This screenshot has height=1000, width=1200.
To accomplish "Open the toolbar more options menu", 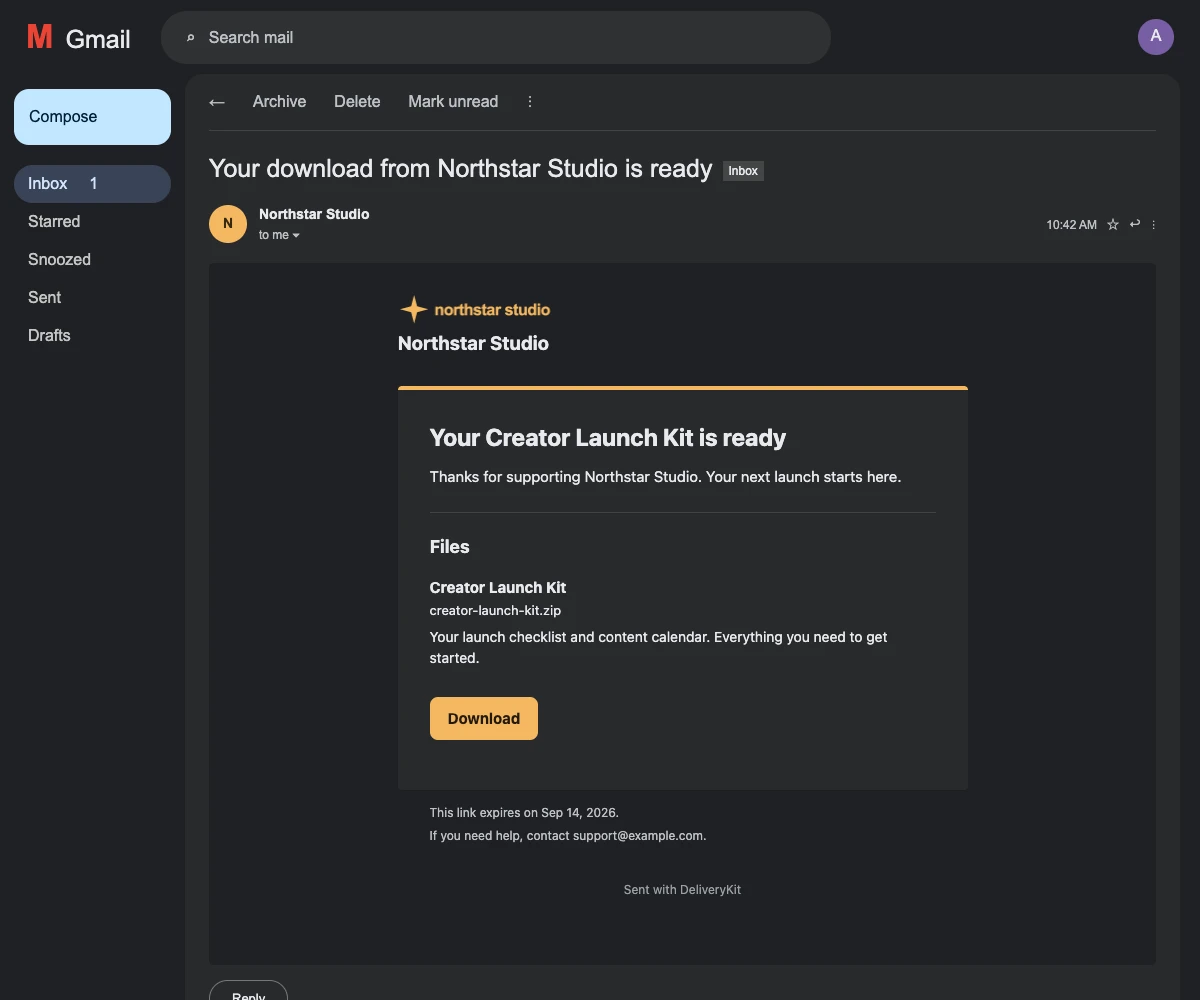I will pyautogui.click(x=530, y=102).
